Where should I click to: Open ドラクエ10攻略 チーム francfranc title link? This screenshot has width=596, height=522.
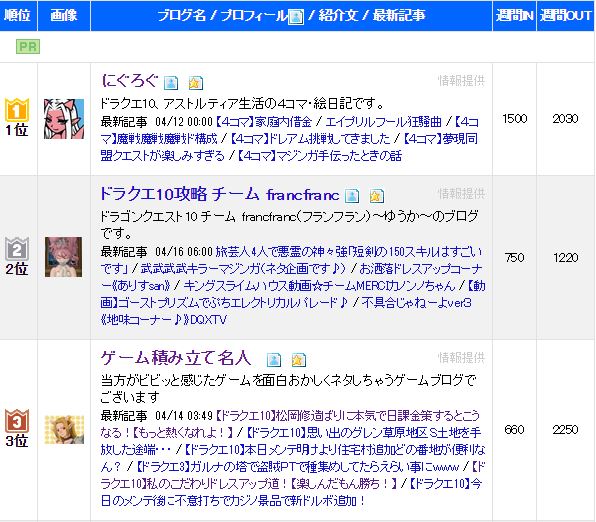tap(219, 194)
